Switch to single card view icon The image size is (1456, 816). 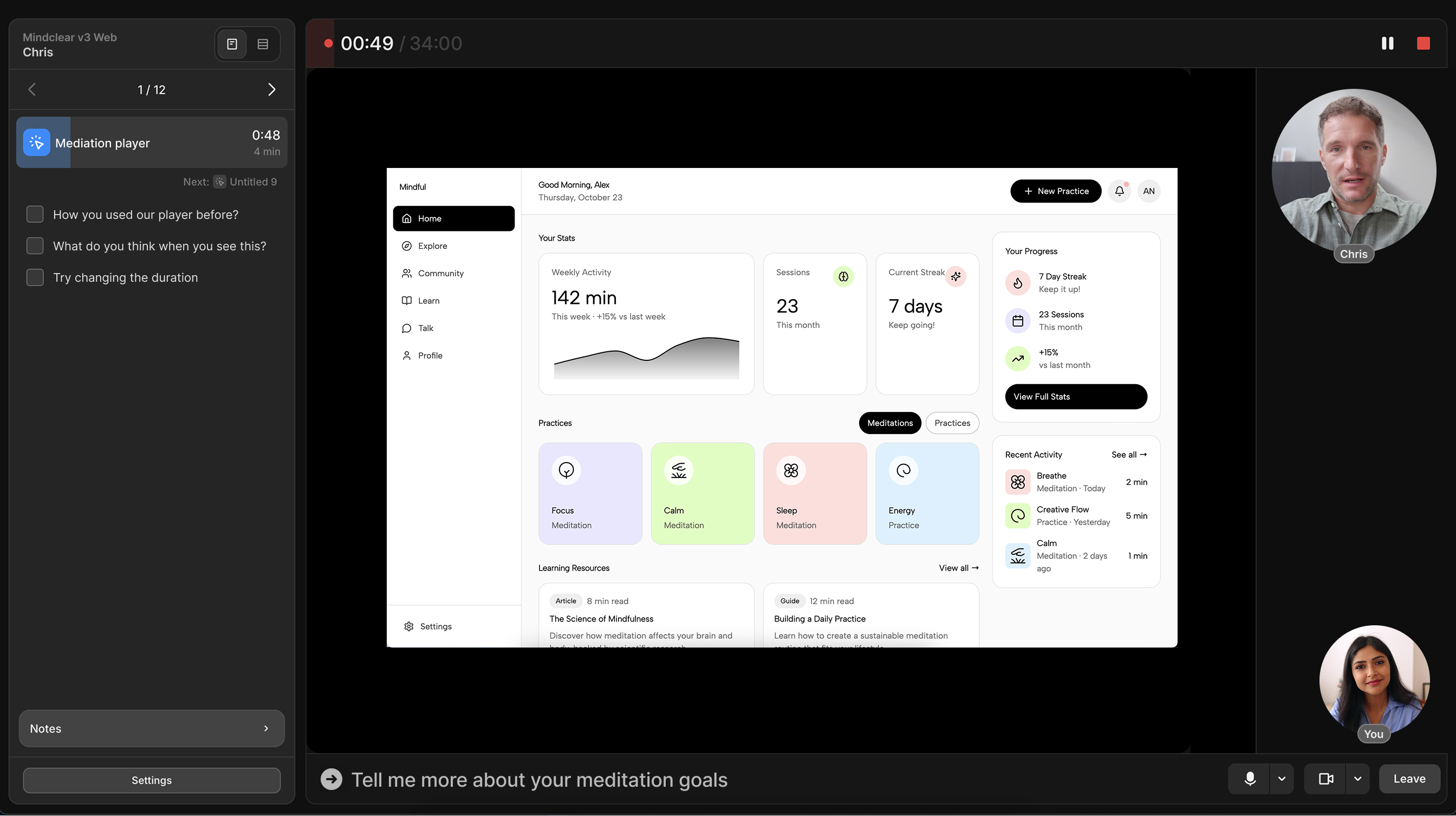[232, 44]
